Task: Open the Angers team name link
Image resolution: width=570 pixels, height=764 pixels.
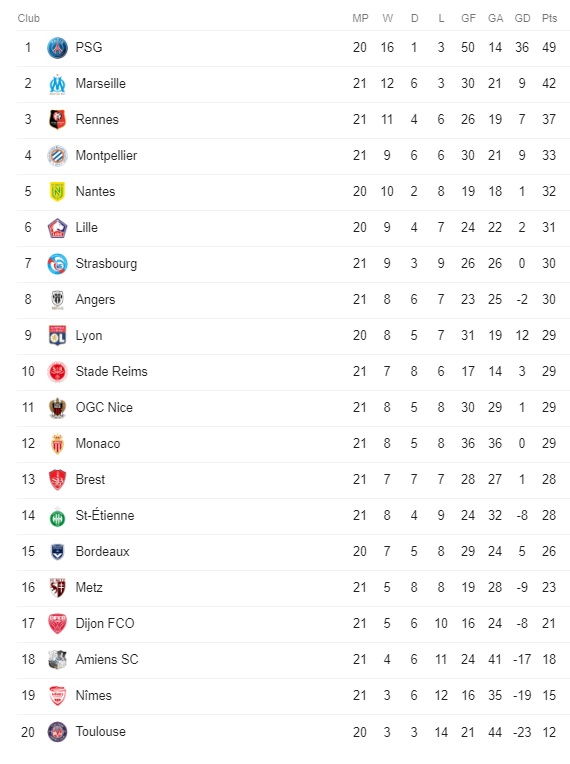Action: point(95,300)
